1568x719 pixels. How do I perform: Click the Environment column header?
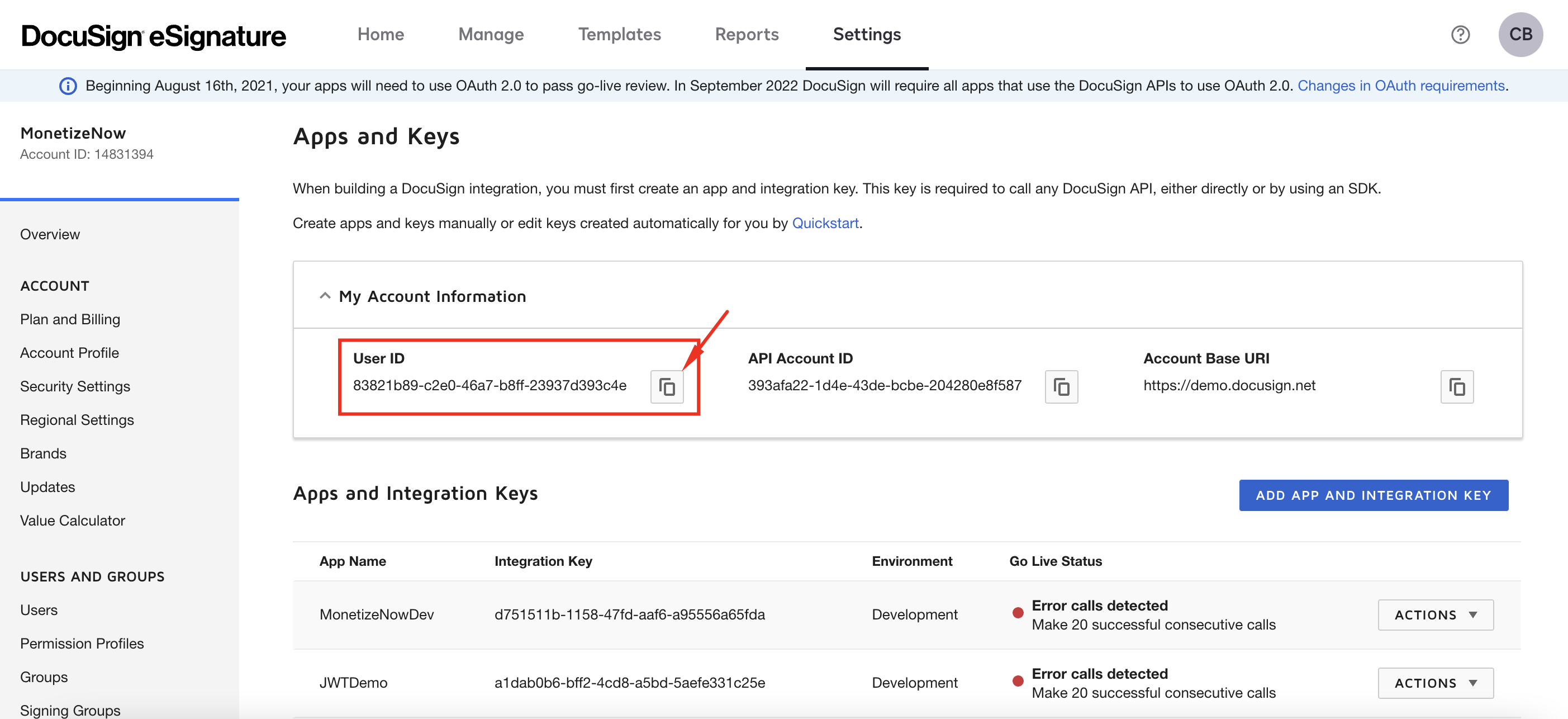tap(912, 561)
